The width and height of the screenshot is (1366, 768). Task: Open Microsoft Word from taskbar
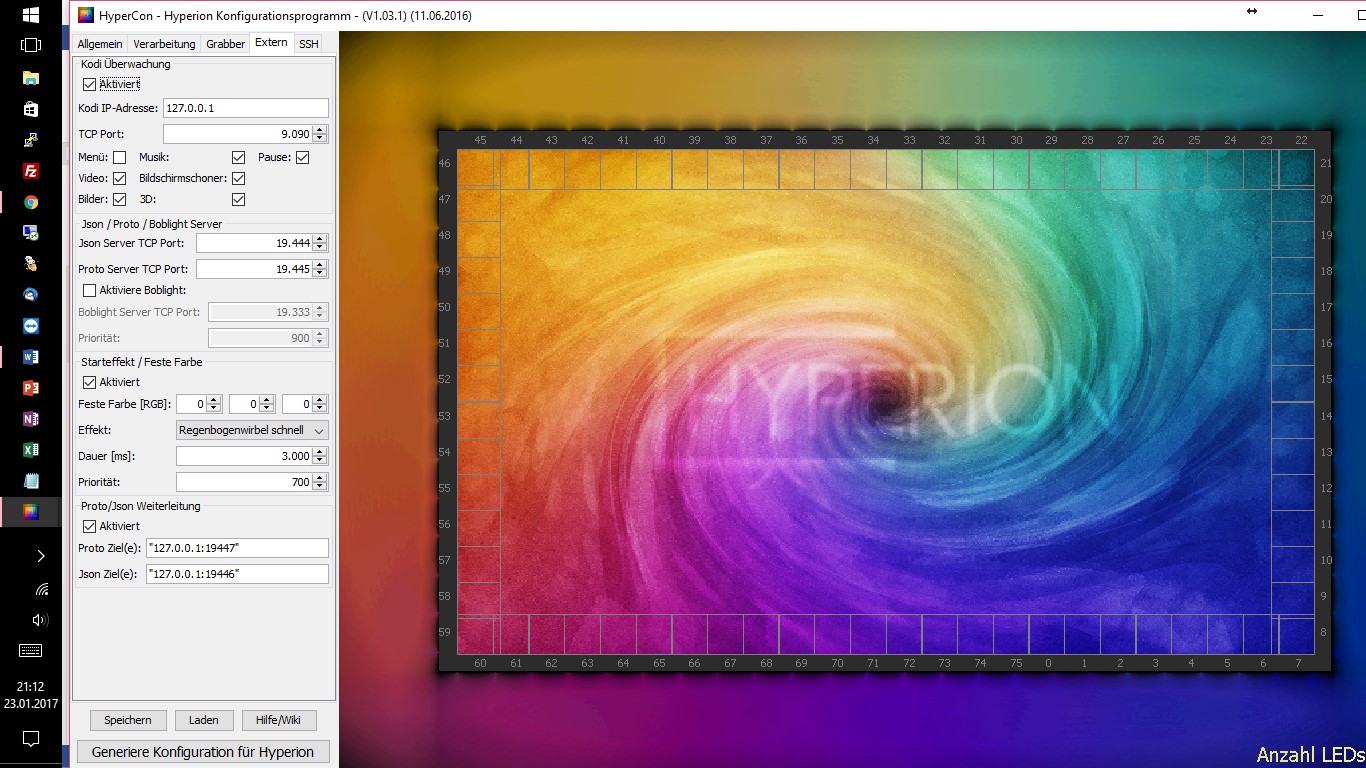tap(31, 357)
